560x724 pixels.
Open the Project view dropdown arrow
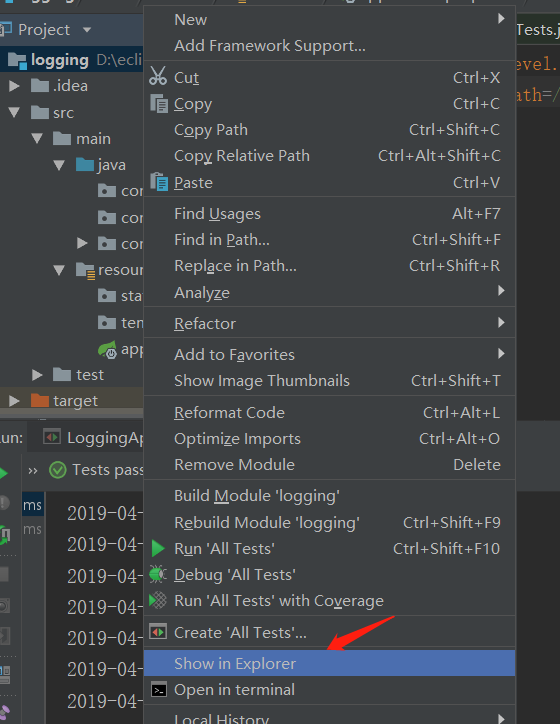click(x=87, y=30)
